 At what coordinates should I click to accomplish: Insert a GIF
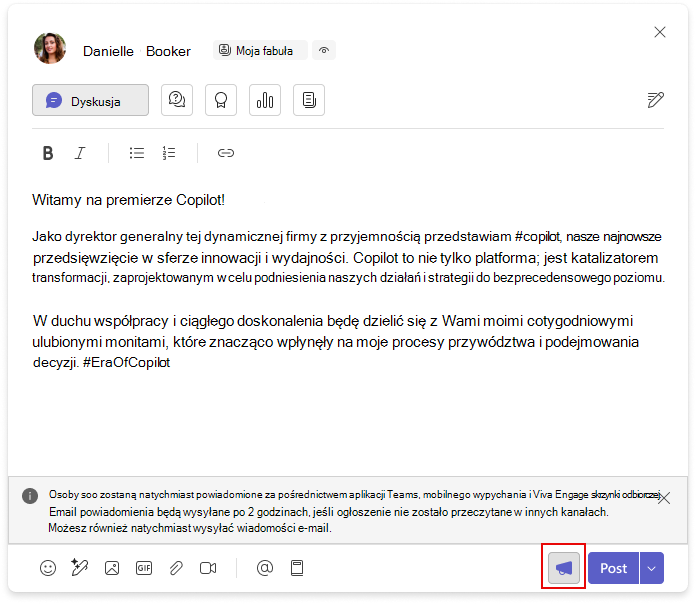point(144,568)
